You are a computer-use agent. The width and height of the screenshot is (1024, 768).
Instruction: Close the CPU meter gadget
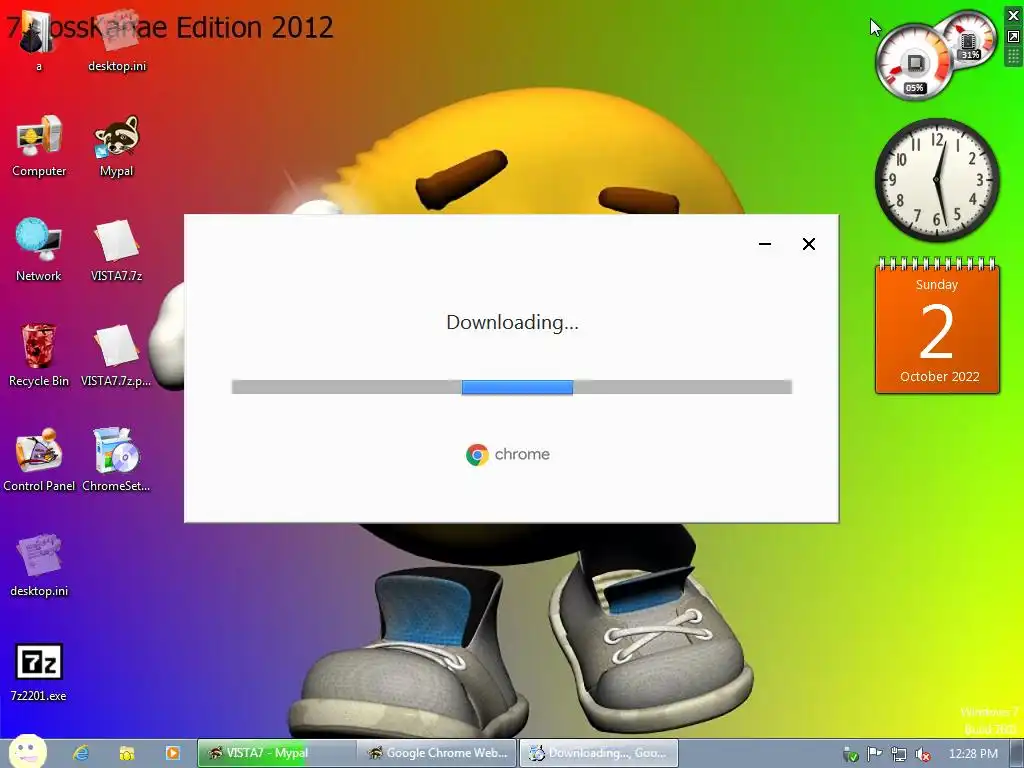click(x=1014, y=16)
